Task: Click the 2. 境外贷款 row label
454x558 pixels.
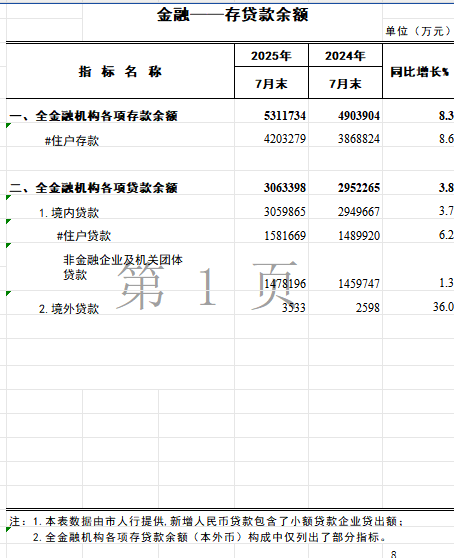Action: [x=69, y=309]
